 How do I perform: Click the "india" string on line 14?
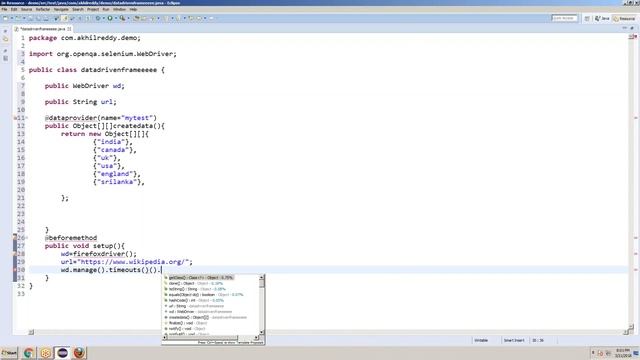tap(112, 142)
